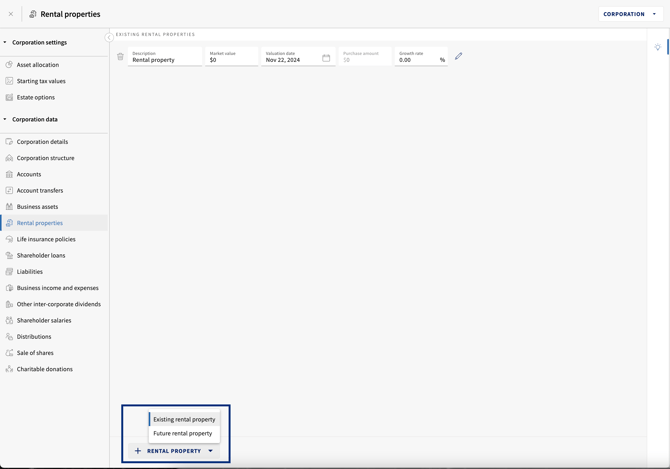Click the Other inter-corporate dividends icon
The width and height of the screenshot is (670, 469).
pyautogui.click(x=9, y=304)
